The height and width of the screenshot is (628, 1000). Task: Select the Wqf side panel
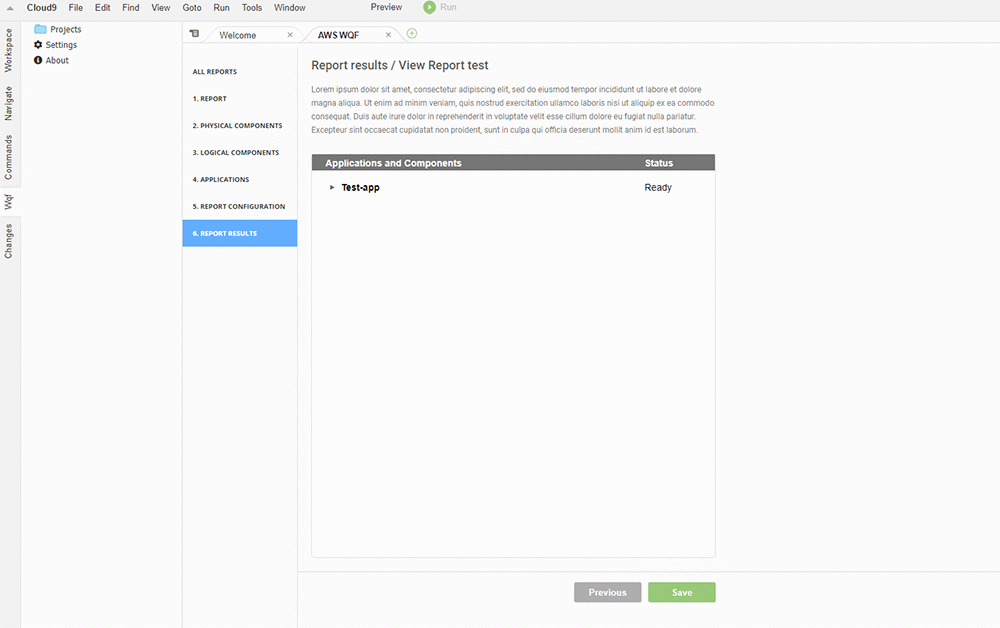8,201
